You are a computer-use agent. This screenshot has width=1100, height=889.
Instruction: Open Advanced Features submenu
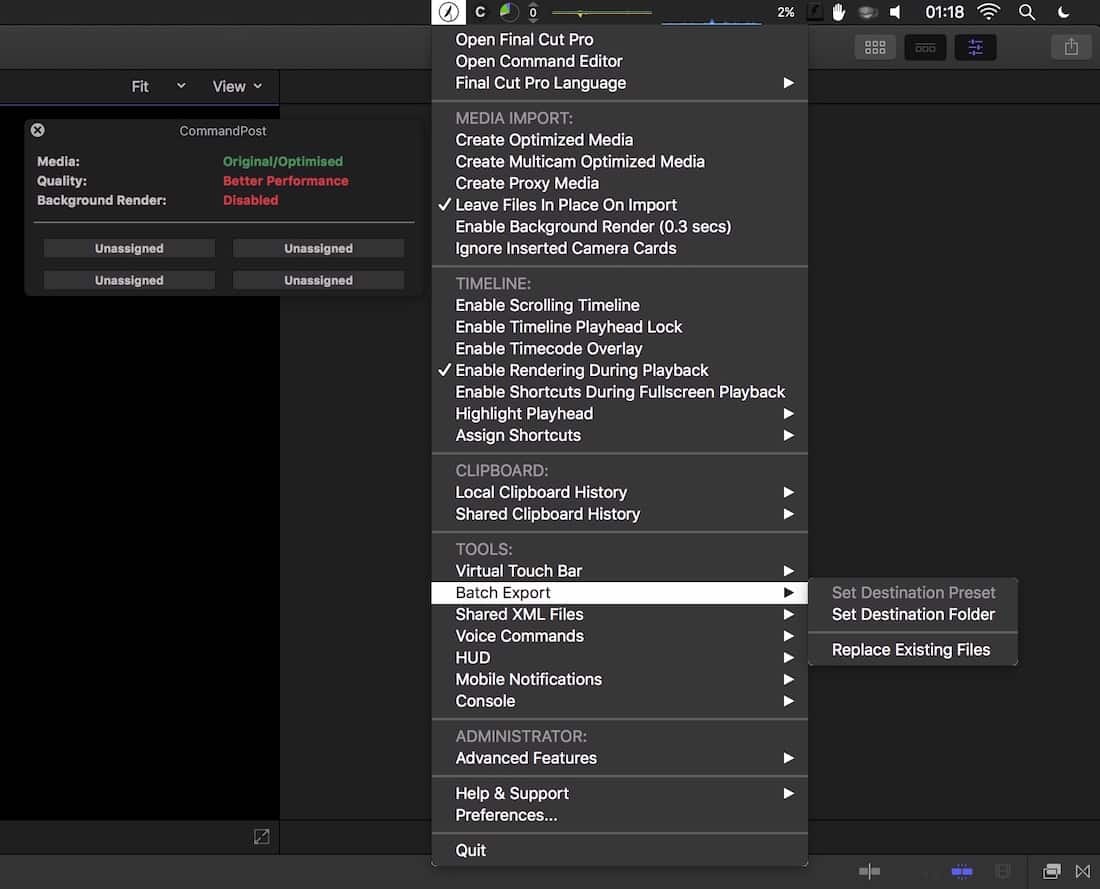click(619, 758)
